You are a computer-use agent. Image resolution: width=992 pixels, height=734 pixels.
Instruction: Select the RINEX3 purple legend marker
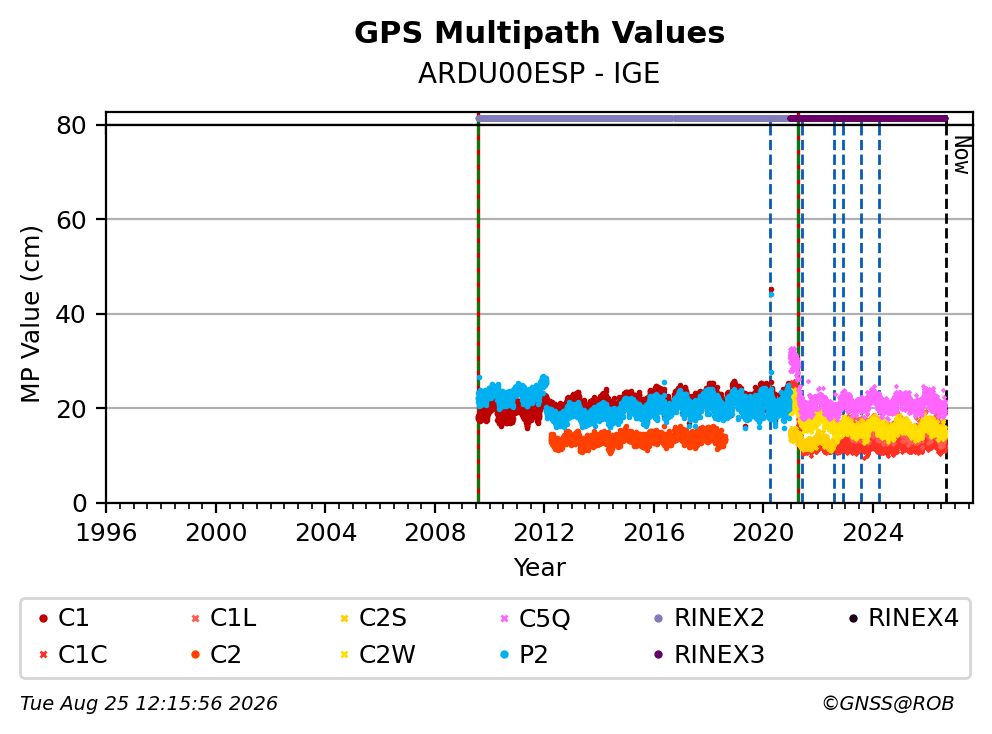(x=659, y=655)
